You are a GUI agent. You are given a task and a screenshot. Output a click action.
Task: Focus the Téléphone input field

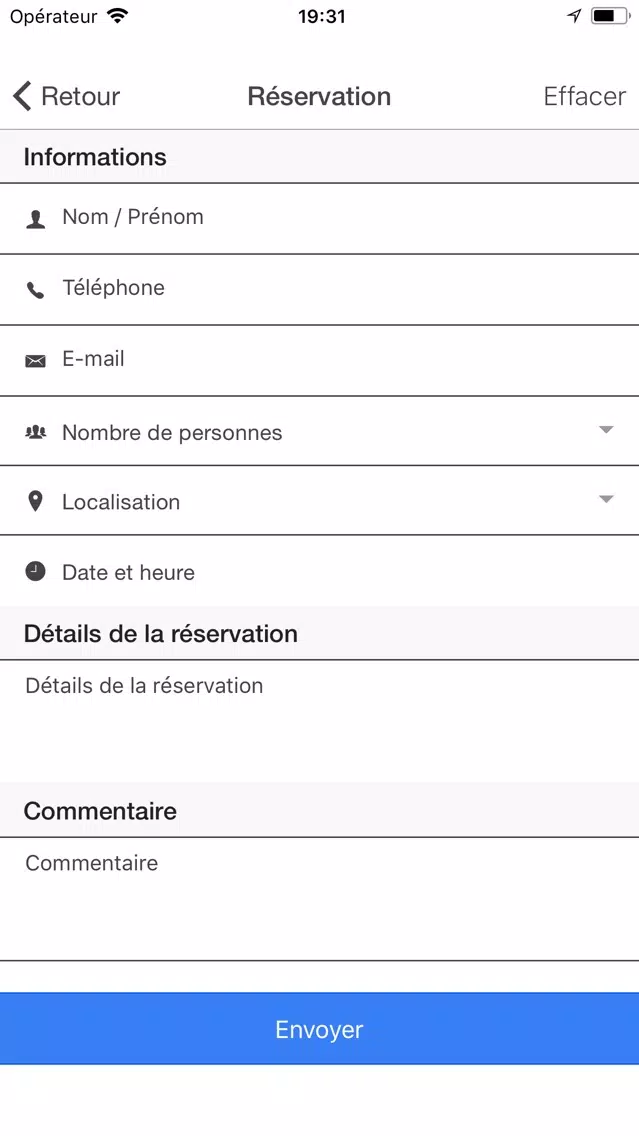320,289
